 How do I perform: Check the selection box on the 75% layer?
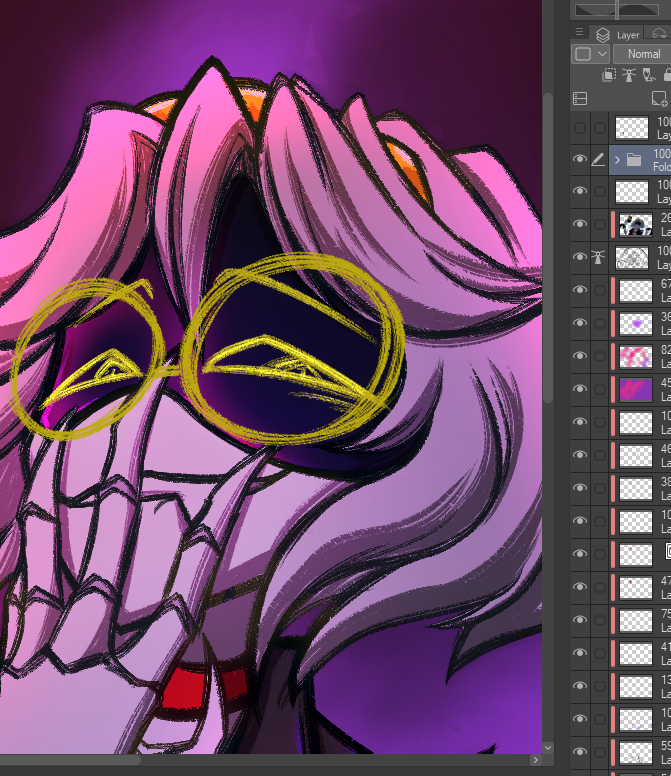[x=600, y=620]
